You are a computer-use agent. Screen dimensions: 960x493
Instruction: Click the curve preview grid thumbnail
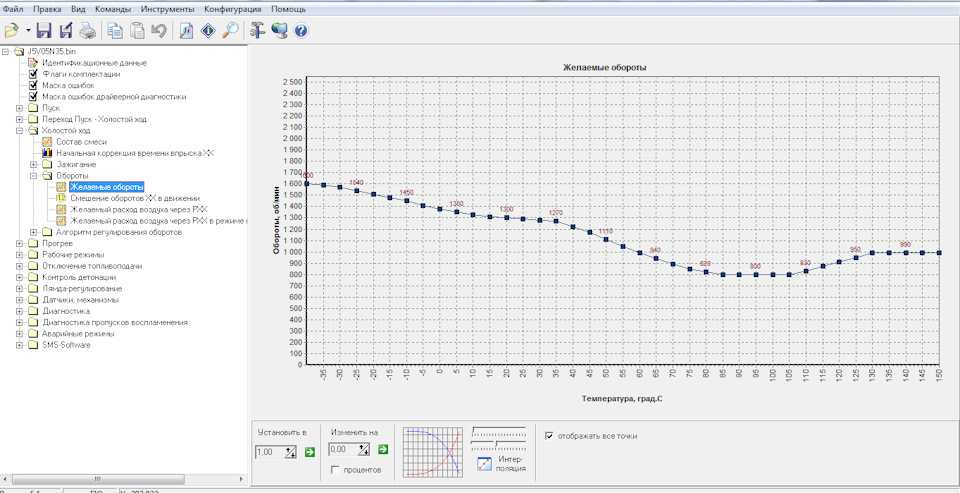(x=432, y=452)
